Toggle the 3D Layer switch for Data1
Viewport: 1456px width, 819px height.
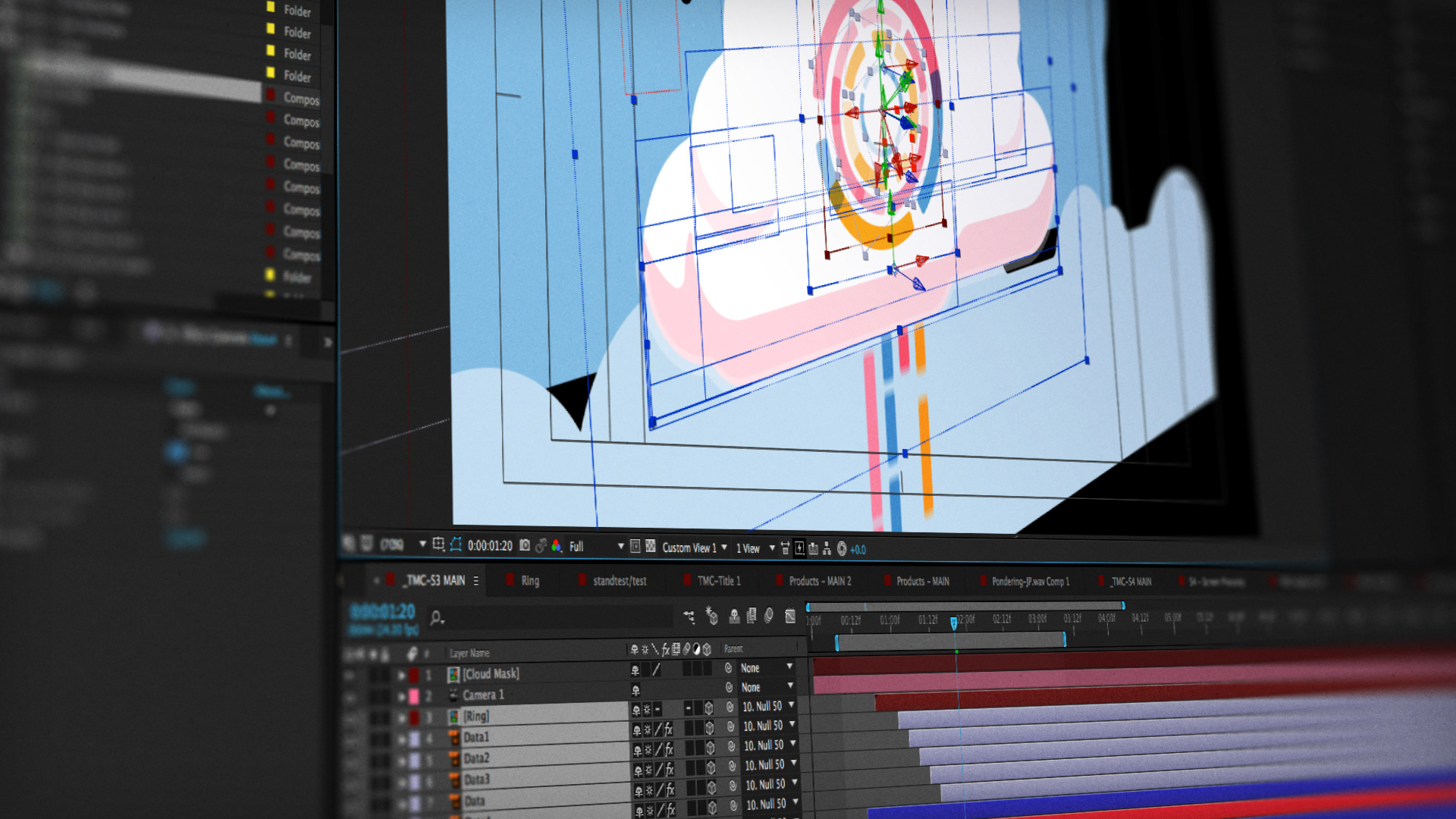(709, 728)
